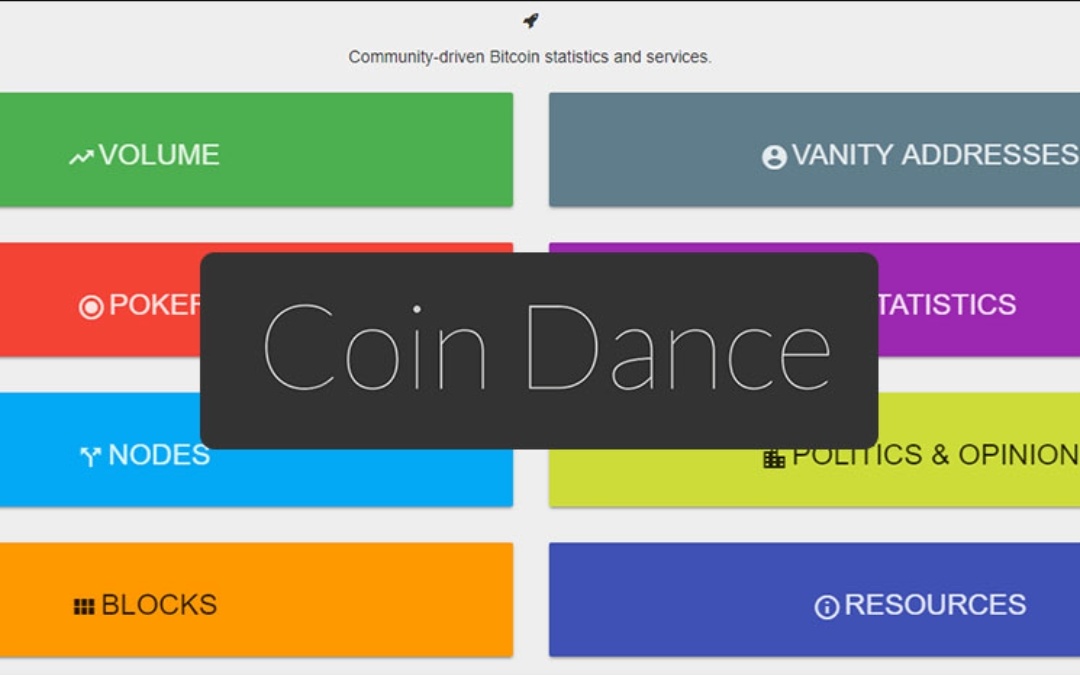
Task: Click the info icon beside RESOURCES
Action: coord(827,607)
